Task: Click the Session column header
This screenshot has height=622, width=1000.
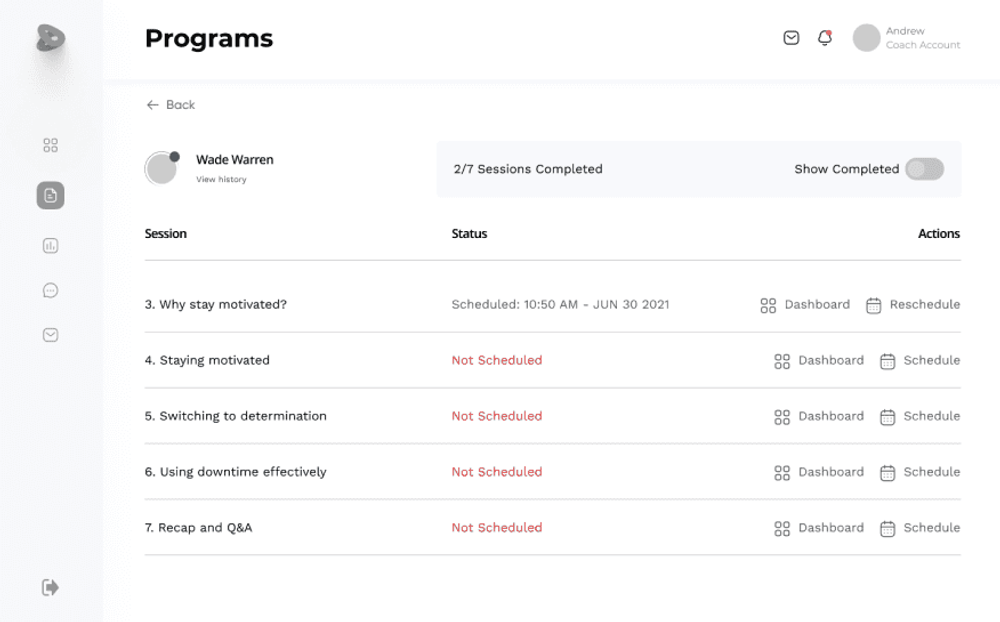Action: pos(166,233)
